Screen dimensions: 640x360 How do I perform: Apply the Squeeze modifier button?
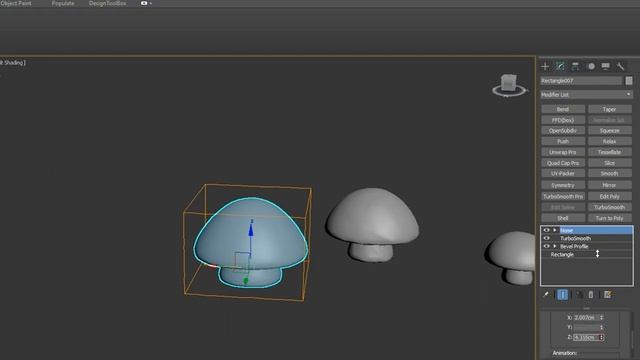tap(609, 131)
